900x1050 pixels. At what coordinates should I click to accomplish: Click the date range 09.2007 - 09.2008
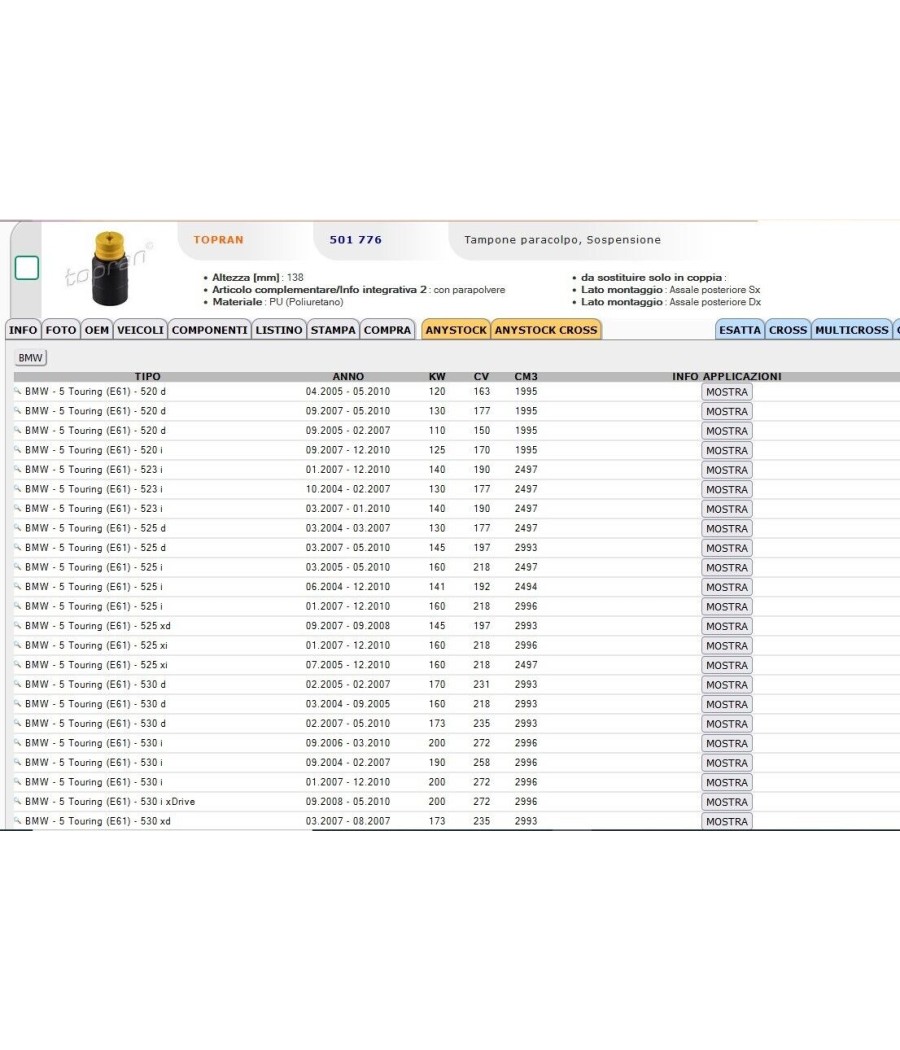pos(348,625)
